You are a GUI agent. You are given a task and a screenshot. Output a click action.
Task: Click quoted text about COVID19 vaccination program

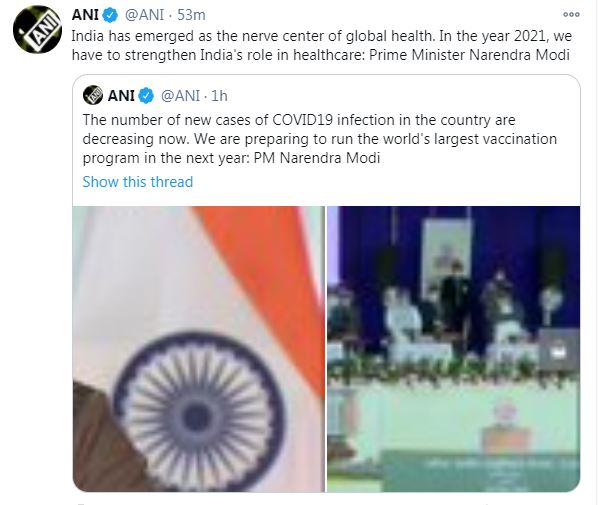pyautogui.click(x=320, y=139)
